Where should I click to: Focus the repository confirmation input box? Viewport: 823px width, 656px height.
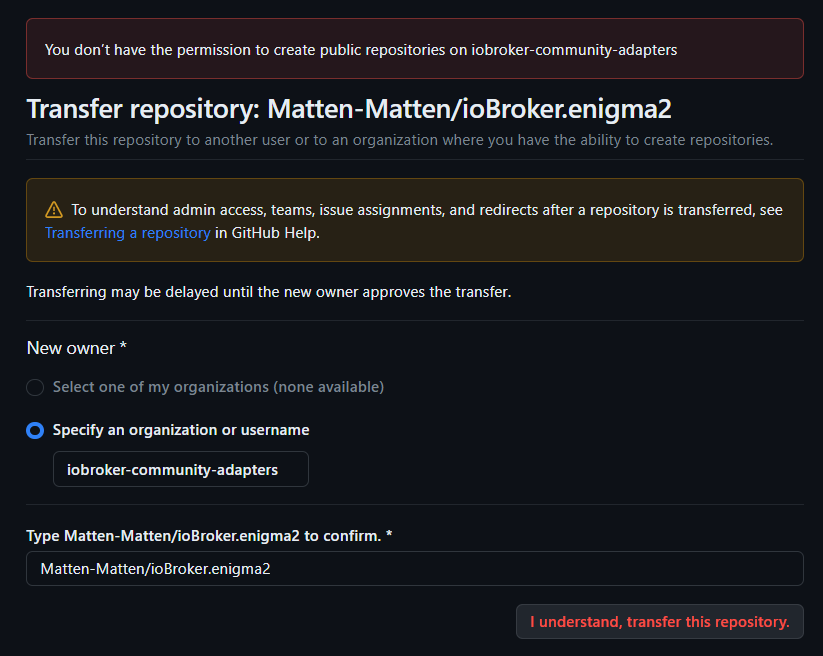pos(414,568)
